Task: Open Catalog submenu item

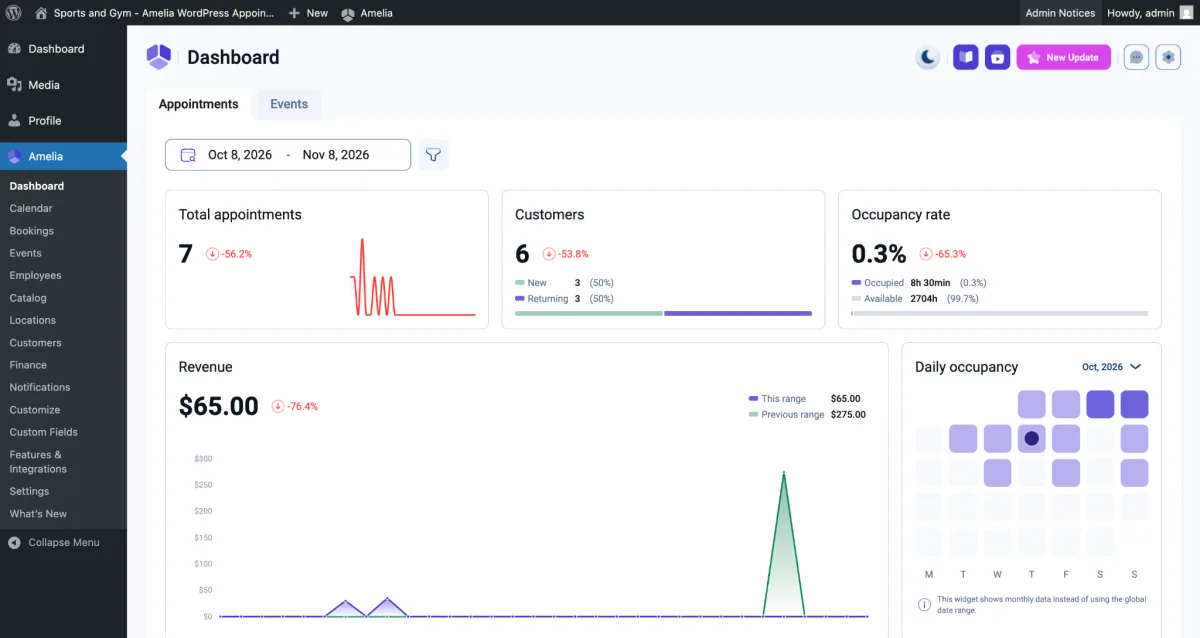Action: pyautogui.click(x=28, y=298)
